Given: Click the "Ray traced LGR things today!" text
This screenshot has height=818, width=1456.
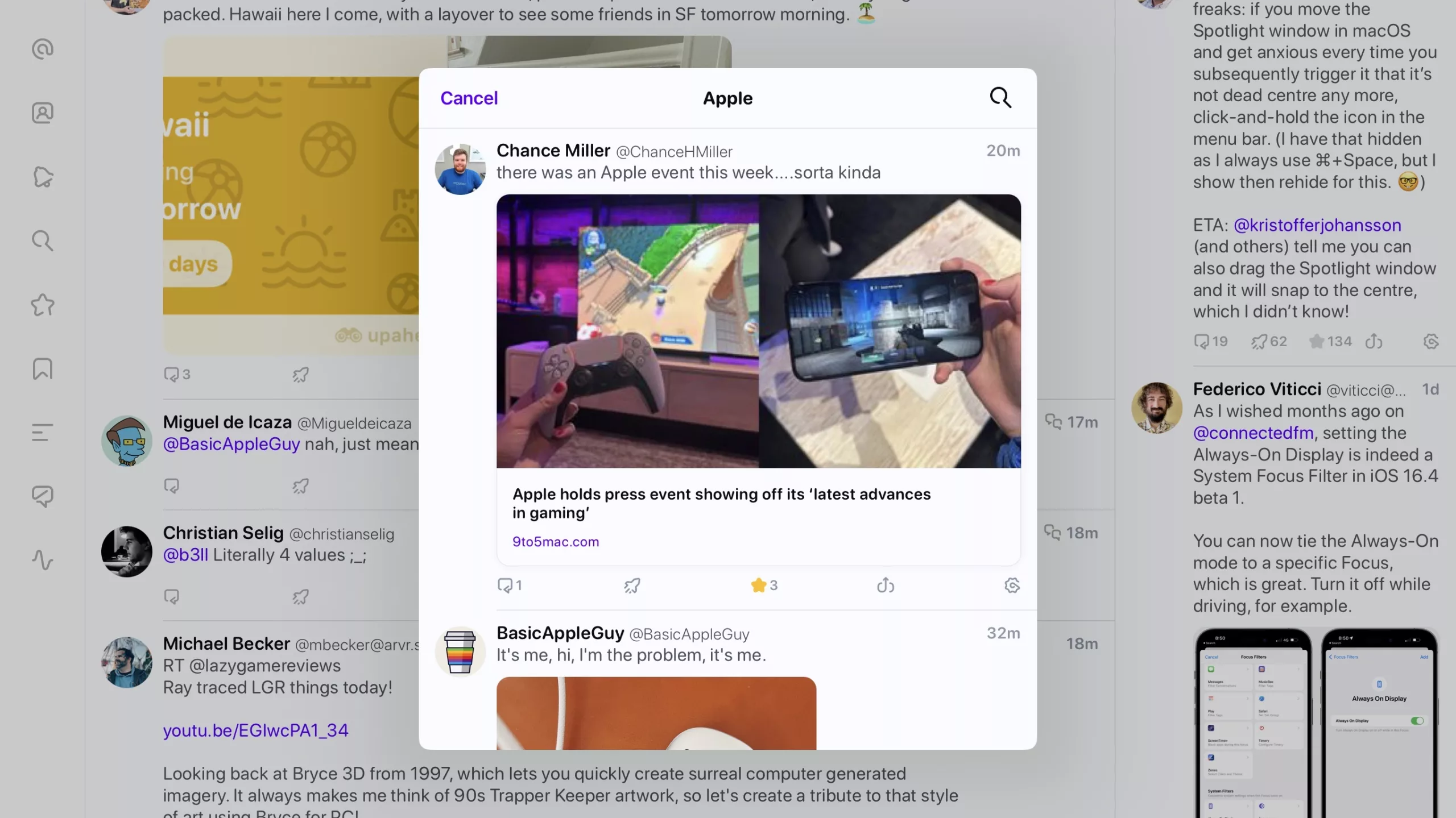Looking at the screenshot, I should coord(278,688).
